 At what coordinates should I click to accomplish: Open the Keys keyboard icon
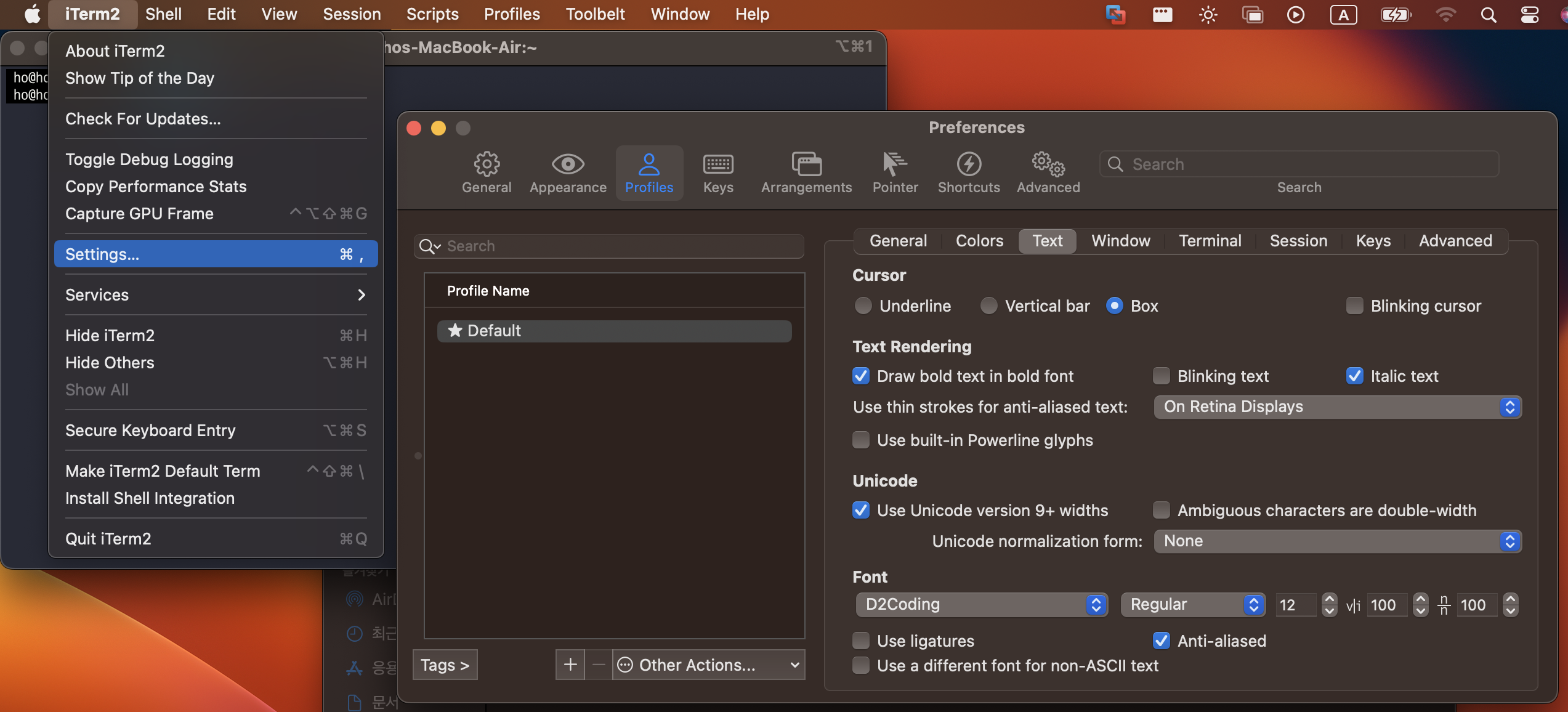(718, 164)
